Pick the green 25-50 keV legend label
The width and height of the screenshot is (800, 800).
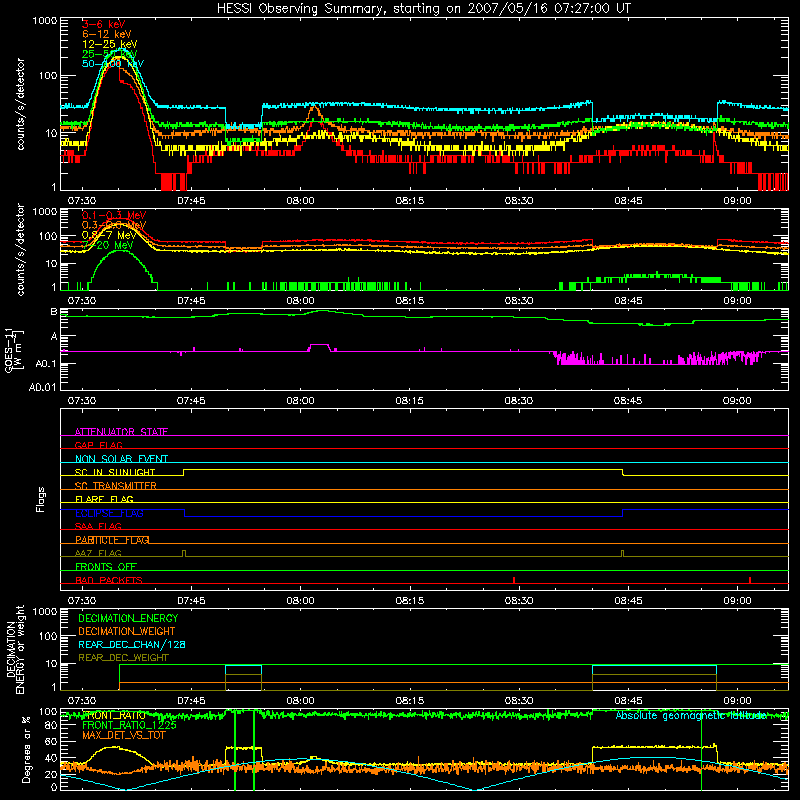[x=109, y=54]
